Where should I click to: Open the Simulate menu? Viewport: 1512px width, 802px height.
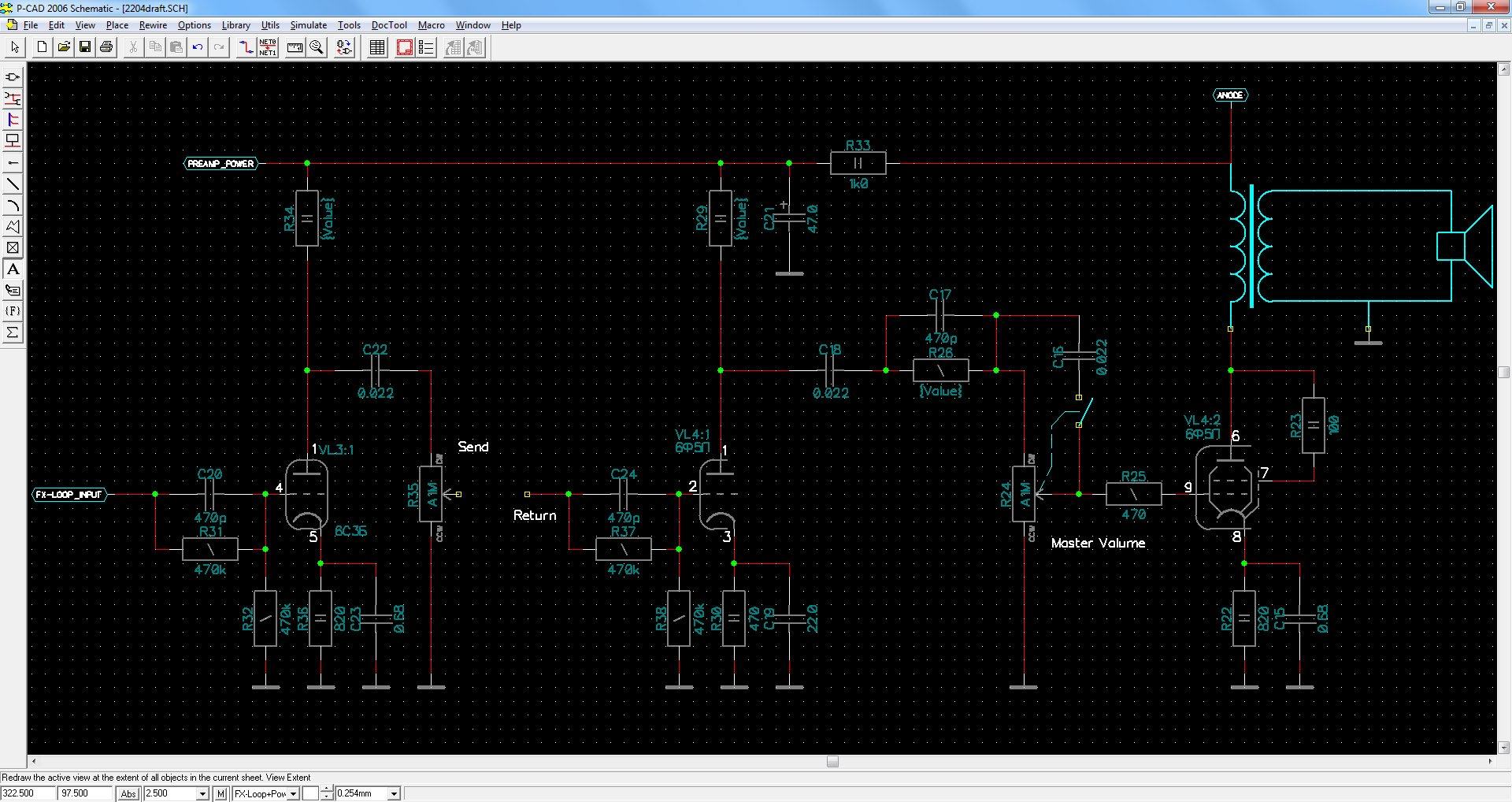click(x=308, y=25)
